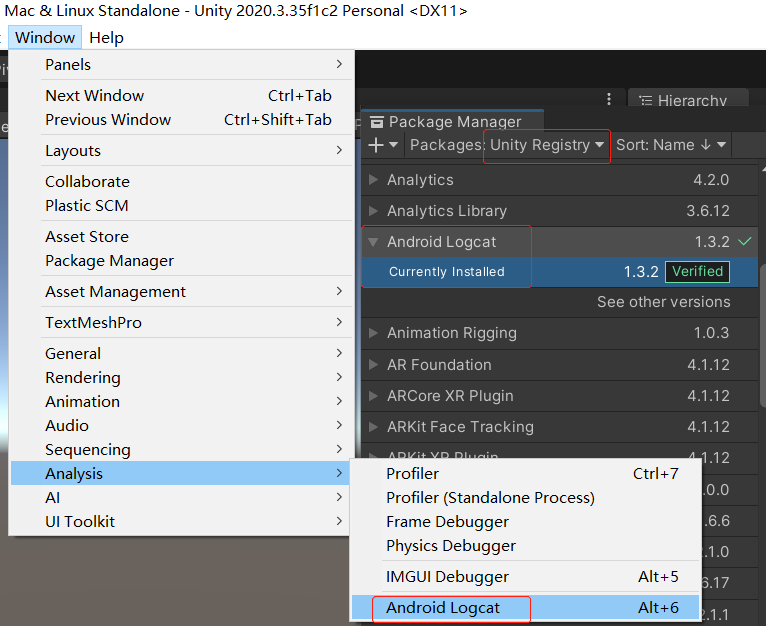
Task: Expand the AR Foundation package
Action: click(374, 365)
